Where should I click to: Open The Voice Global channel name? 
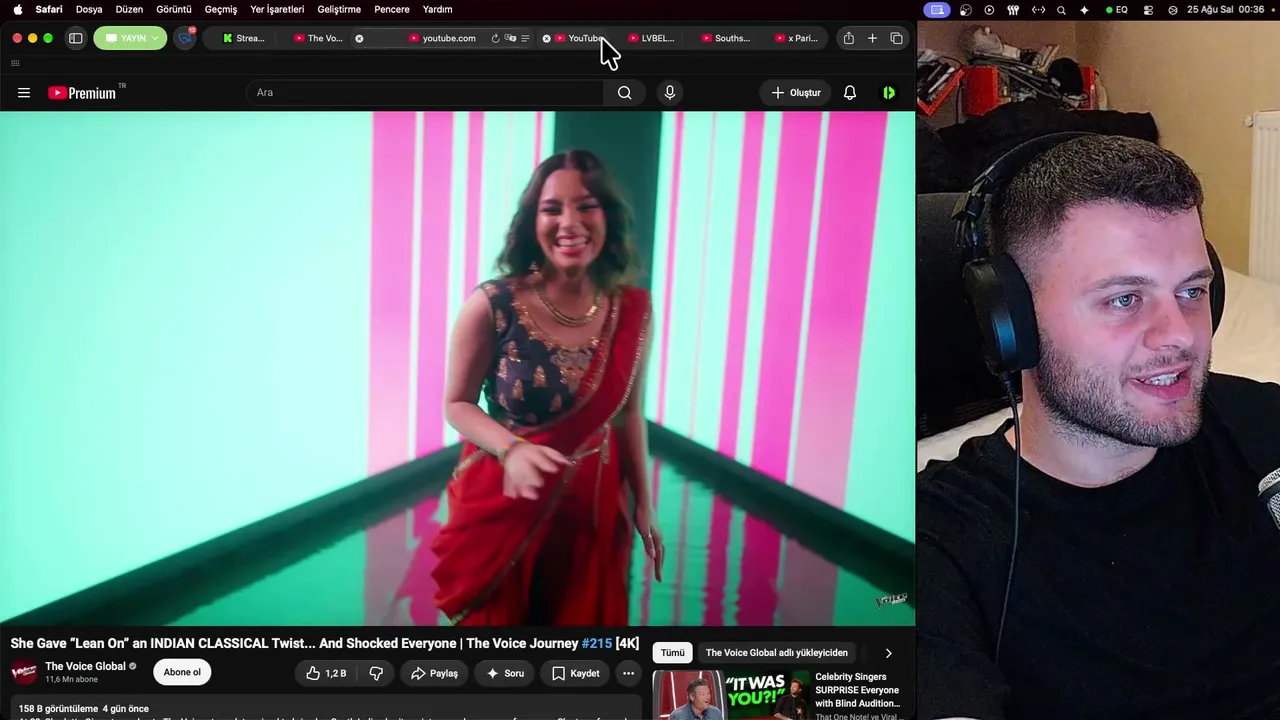coord(85,666)
